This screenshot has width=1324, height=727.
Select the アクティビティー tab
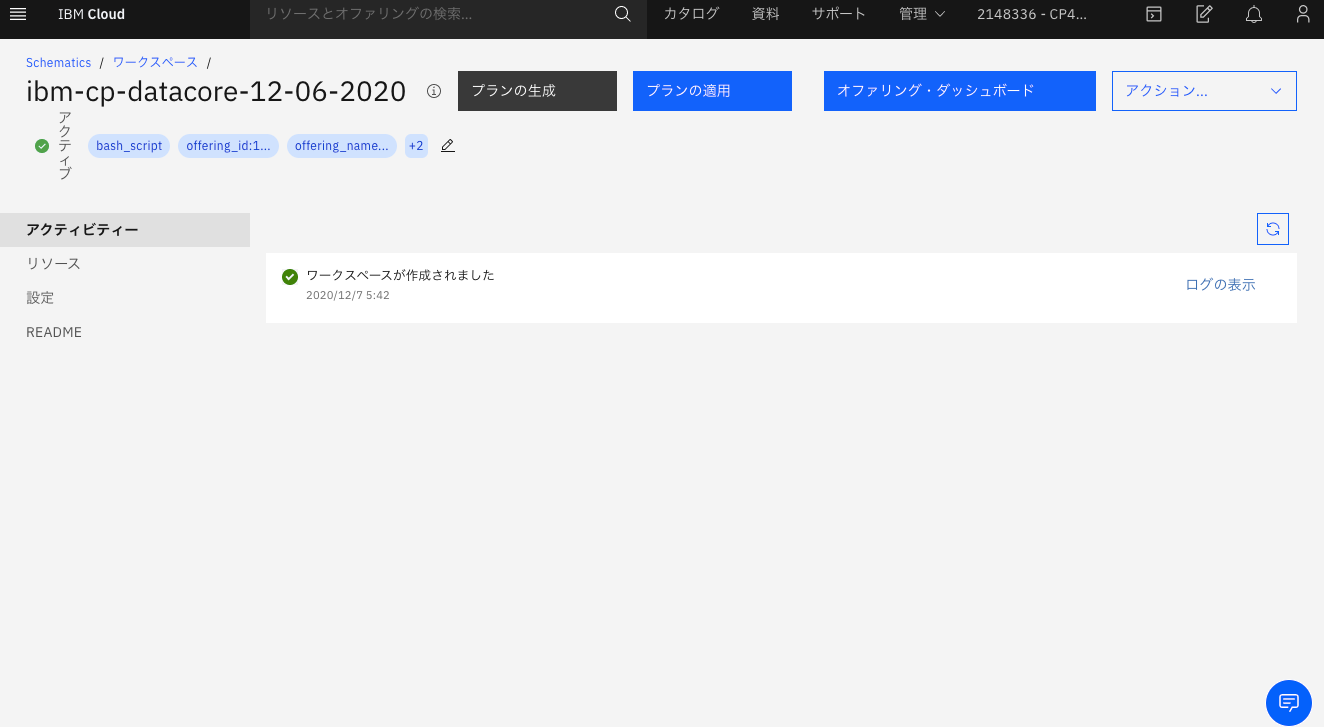pos(125,230)
